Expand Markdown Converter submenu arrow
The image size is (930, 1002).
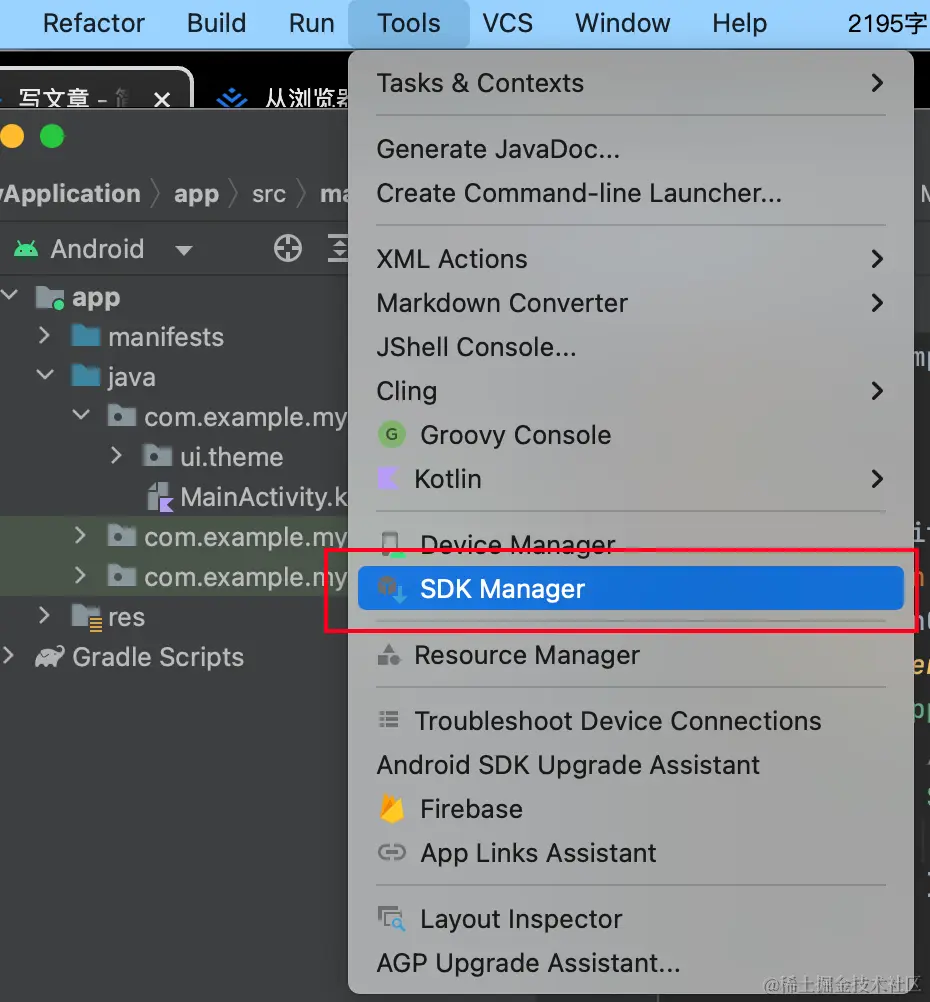878,303
